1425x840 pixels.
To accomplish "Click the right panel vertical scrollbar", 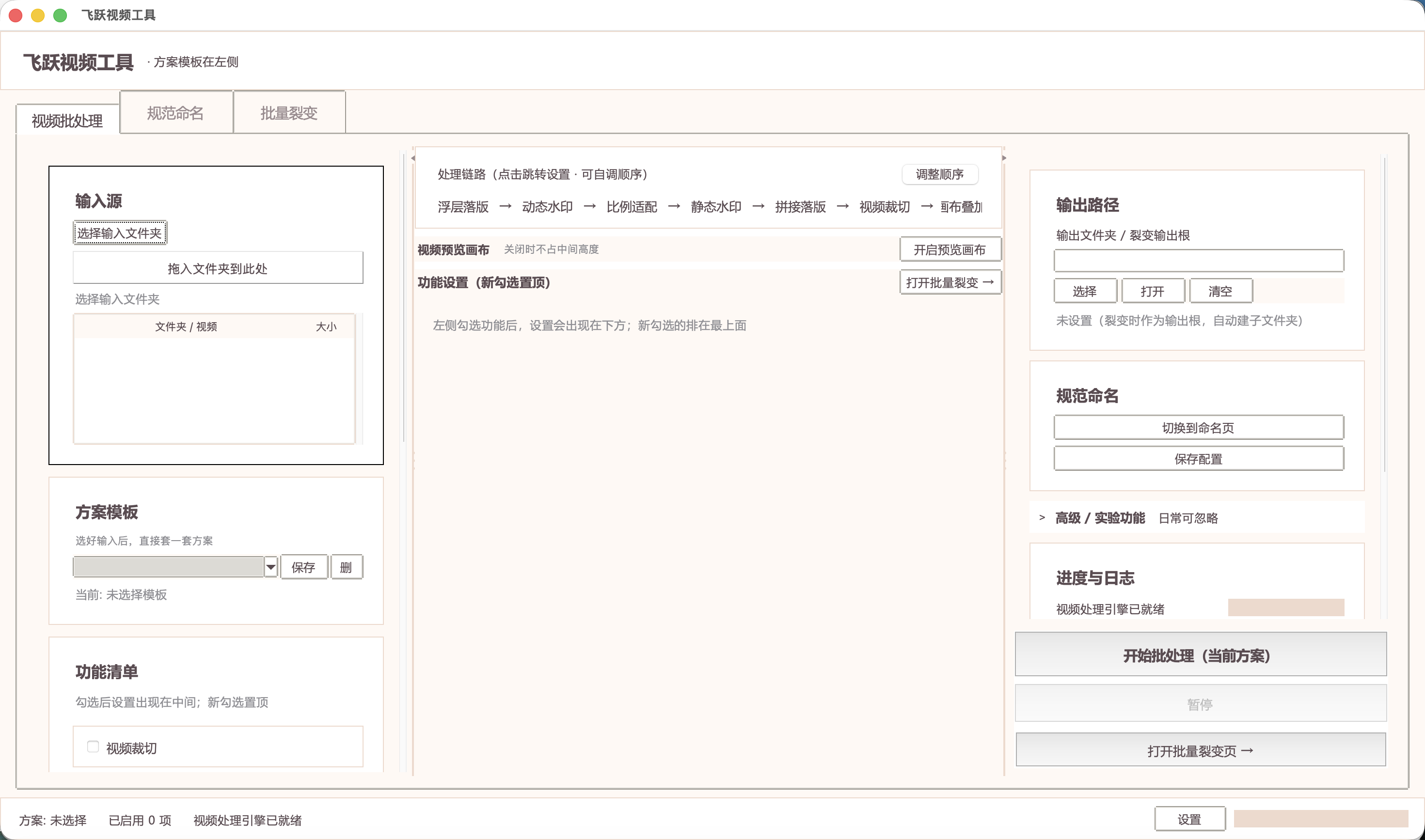I will (x=1384, y=314).
